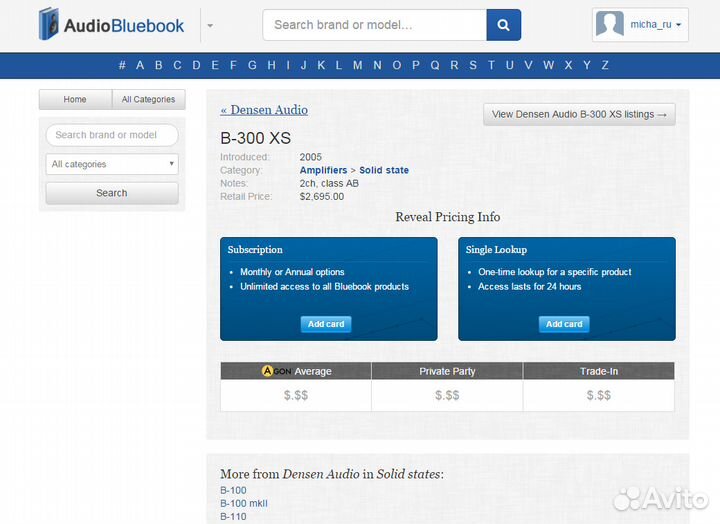Select letter G in the alphabet bar
Image resolution: width=720 pixels, height=524 pixels.
click(252, 65)
